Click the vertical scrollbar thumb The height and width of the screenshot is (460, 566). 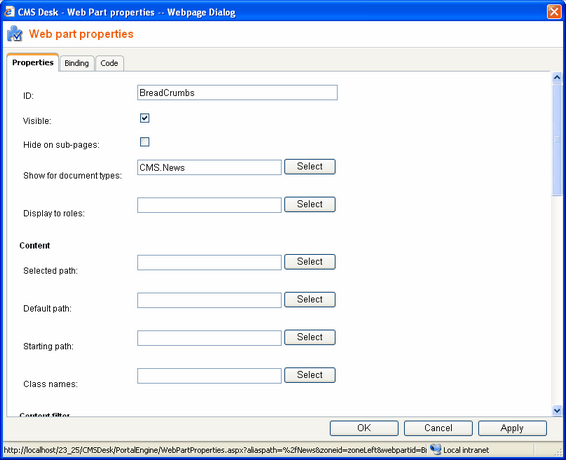557,139
